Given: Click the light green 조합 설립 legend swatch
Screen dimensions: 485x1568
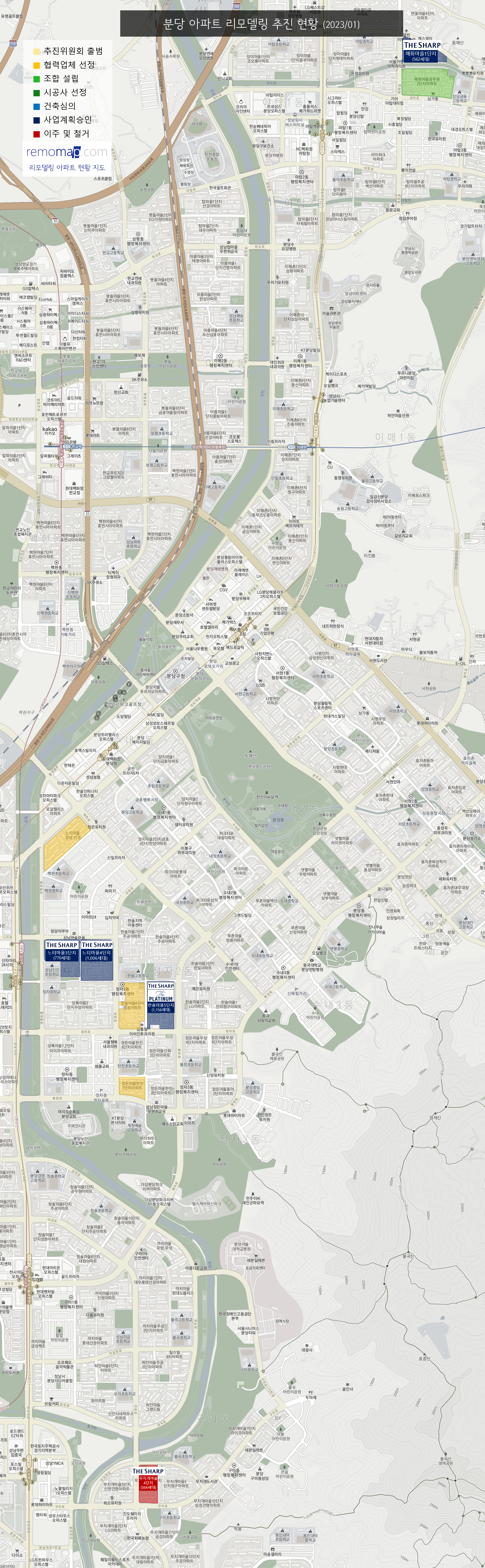Looking at the screenshot, I should click(37, 79).
